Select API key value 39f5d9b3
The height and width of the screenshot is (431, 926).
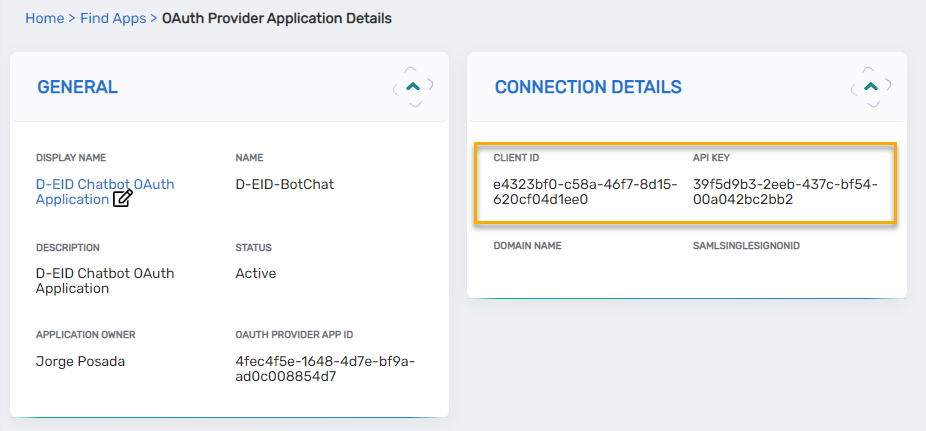click(785, 192)
